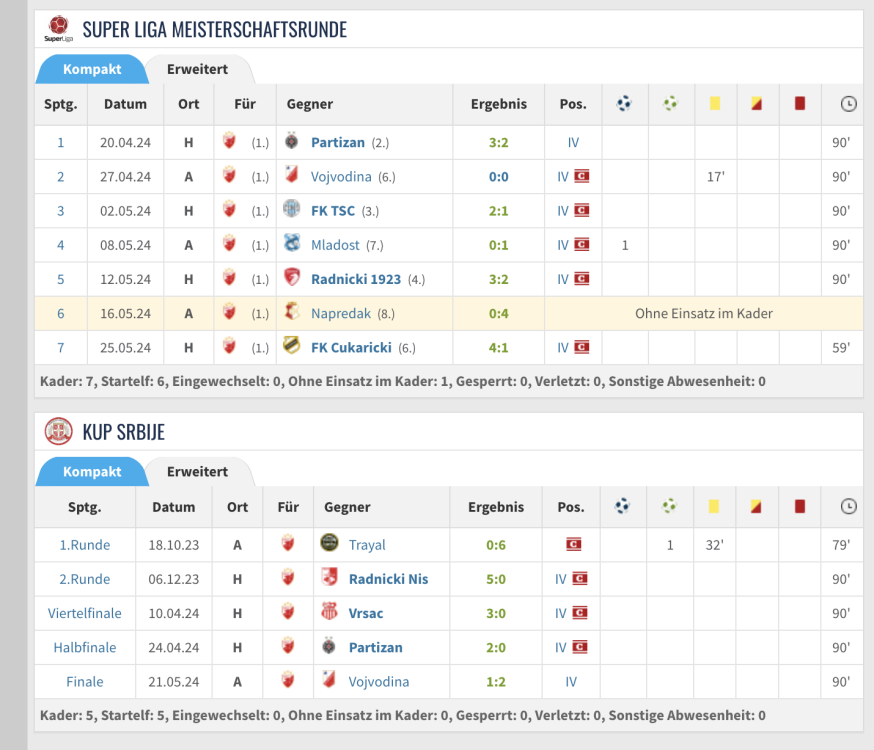This screenshot has width=874, height=750.
Task: Open Erweitert tab in Kup Srbije section
Action: click(197, 471)
